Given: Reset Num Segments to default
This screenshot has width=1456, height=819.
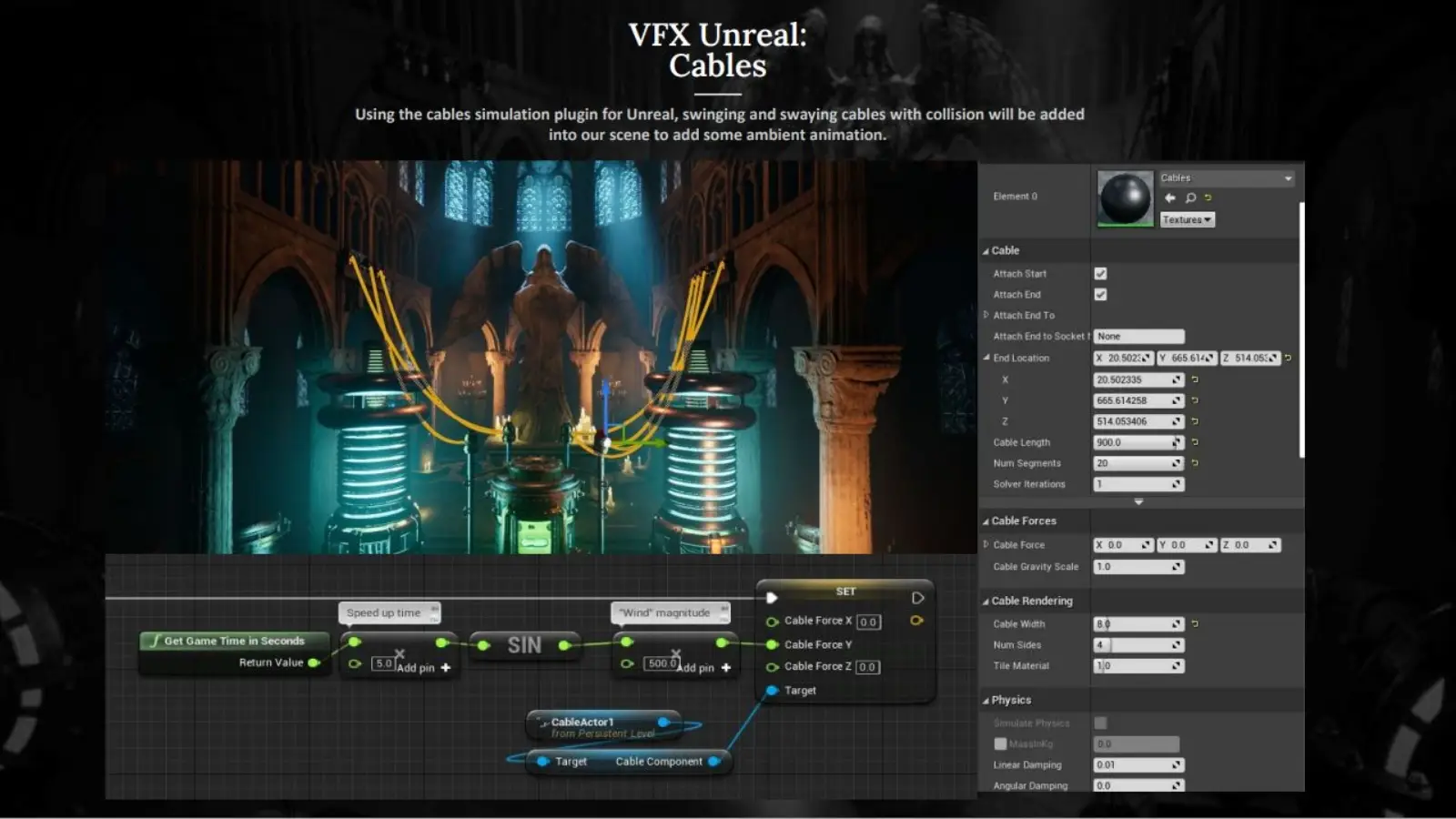Looking at the screenshot, I should click(x=1195, y=463).
